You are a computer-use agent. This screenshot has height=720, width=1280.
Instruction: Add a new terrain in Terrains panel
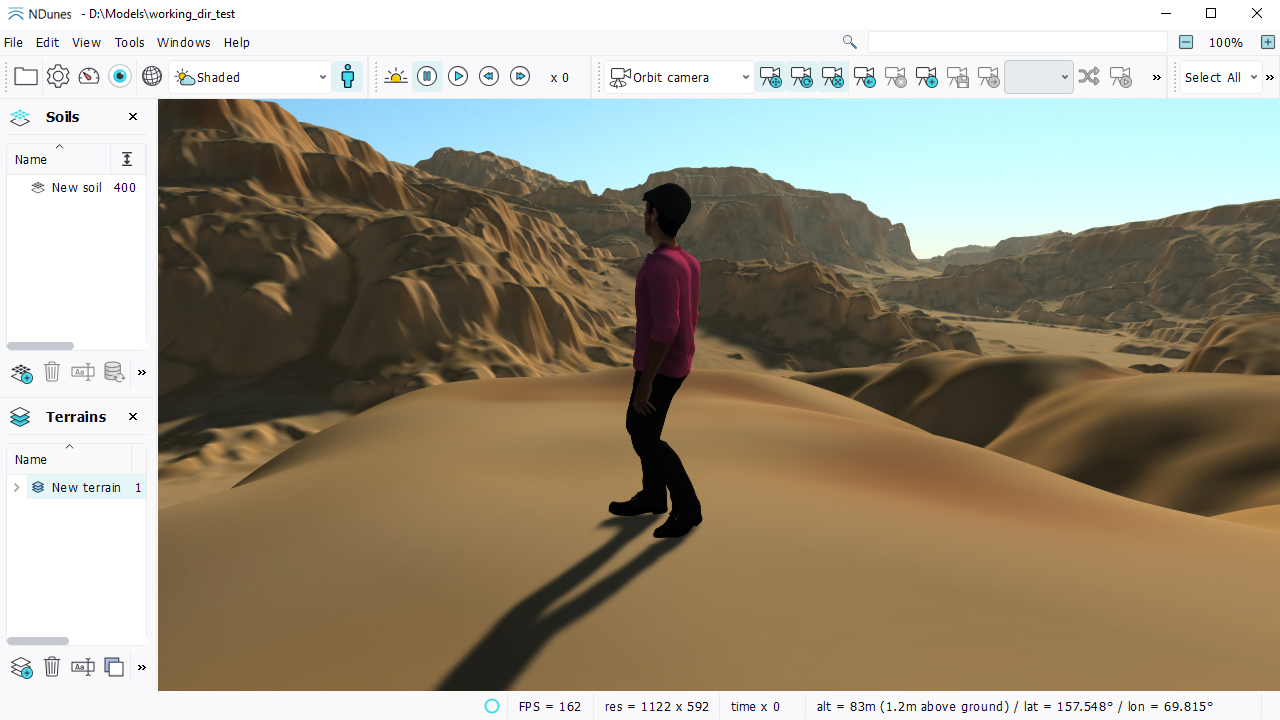pos(22,667)
